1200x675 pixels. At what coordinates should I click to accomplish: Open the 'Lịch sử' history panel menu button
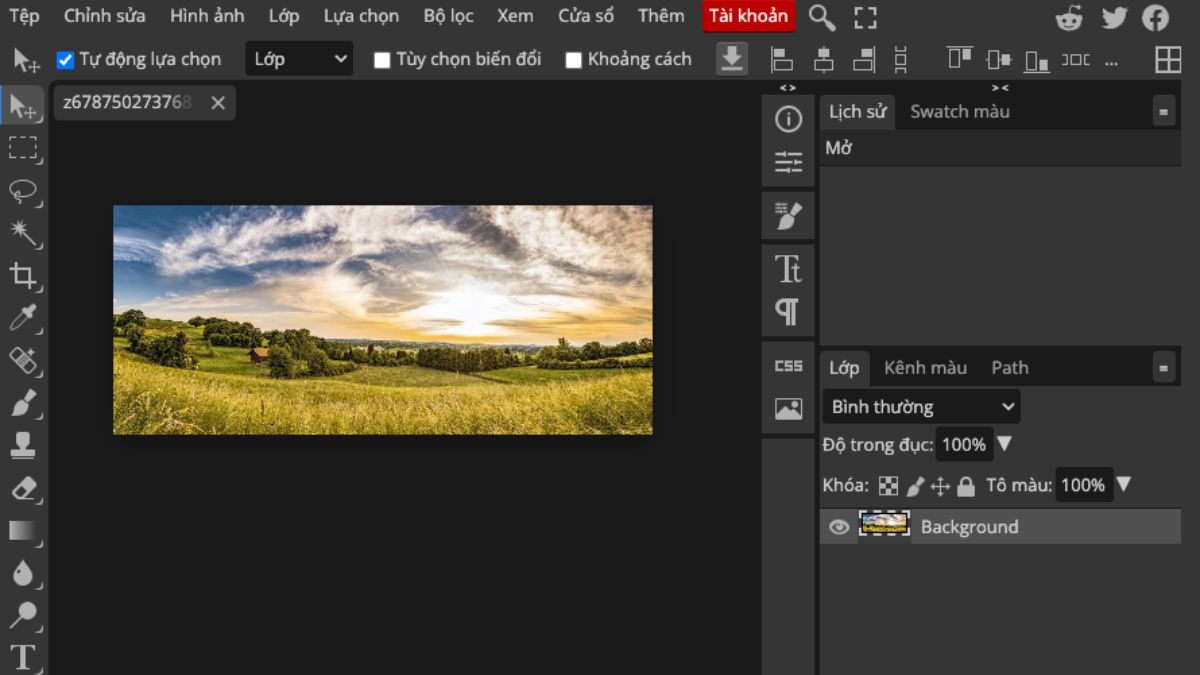1164,112
